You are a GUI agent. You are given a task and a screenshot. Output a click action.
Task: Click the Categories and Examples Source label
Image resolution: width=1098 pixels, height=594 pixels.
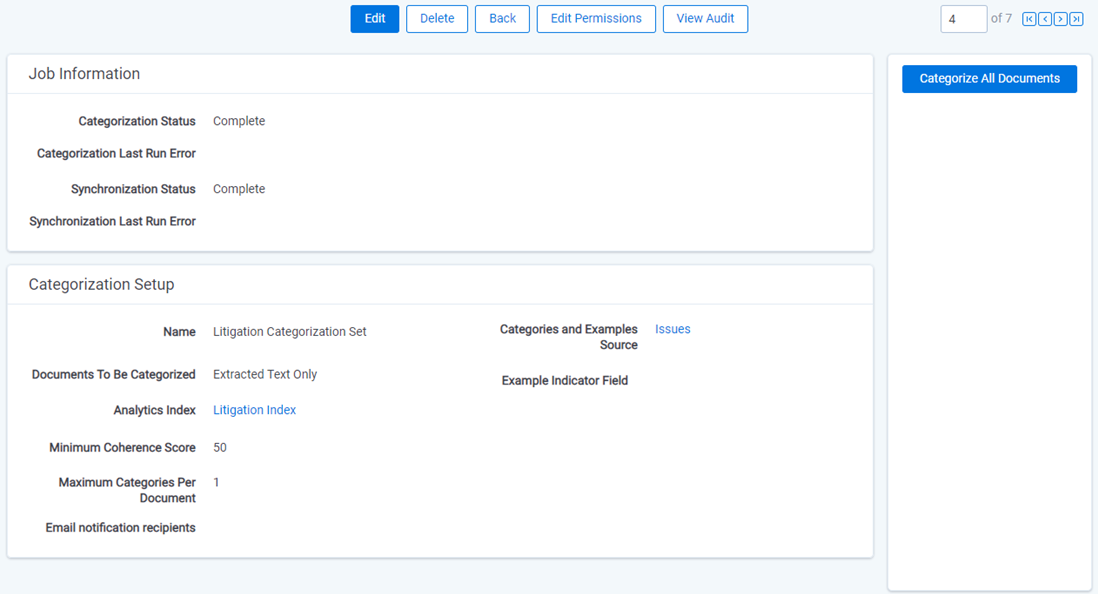coord(569,337)
